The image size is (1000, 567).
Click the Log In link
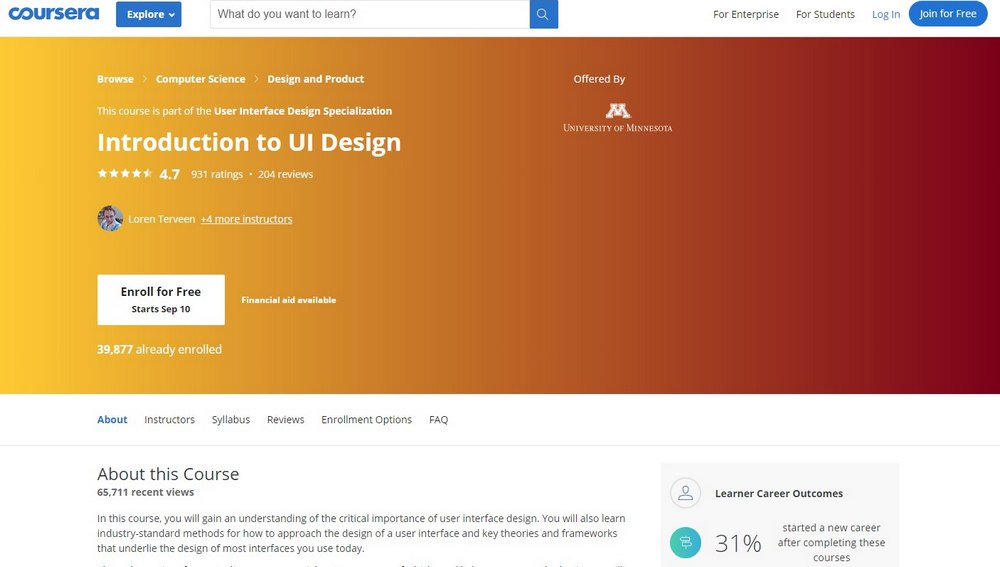885,14
